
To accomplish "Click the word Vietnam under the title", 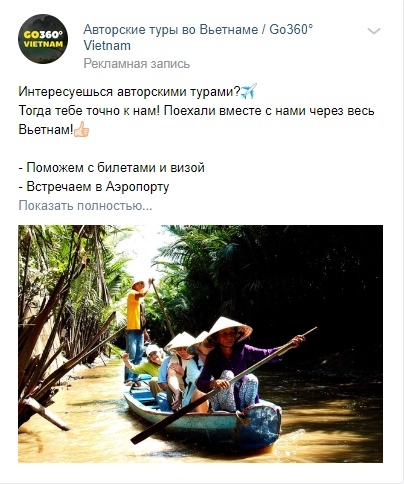I will click(x=107, y=46).
